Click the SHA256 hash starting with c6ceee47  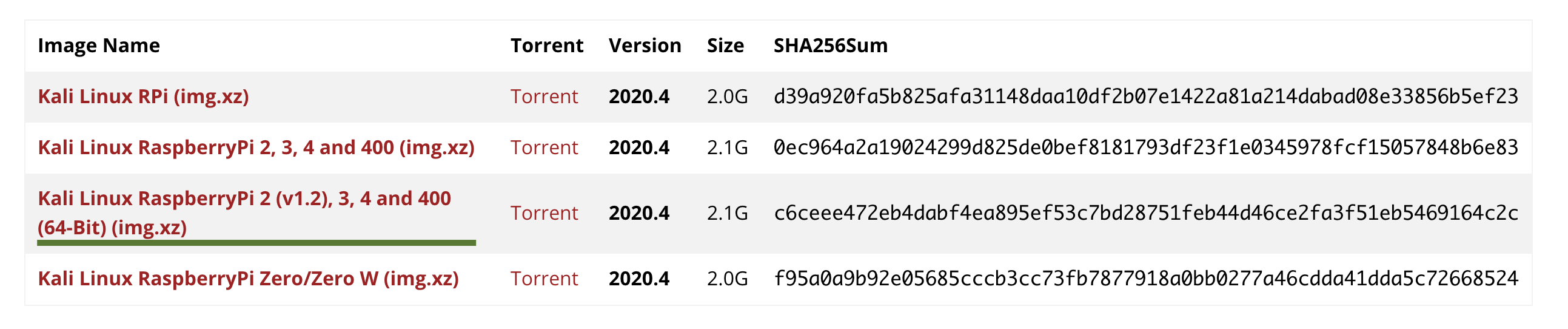pos(1145,212)
